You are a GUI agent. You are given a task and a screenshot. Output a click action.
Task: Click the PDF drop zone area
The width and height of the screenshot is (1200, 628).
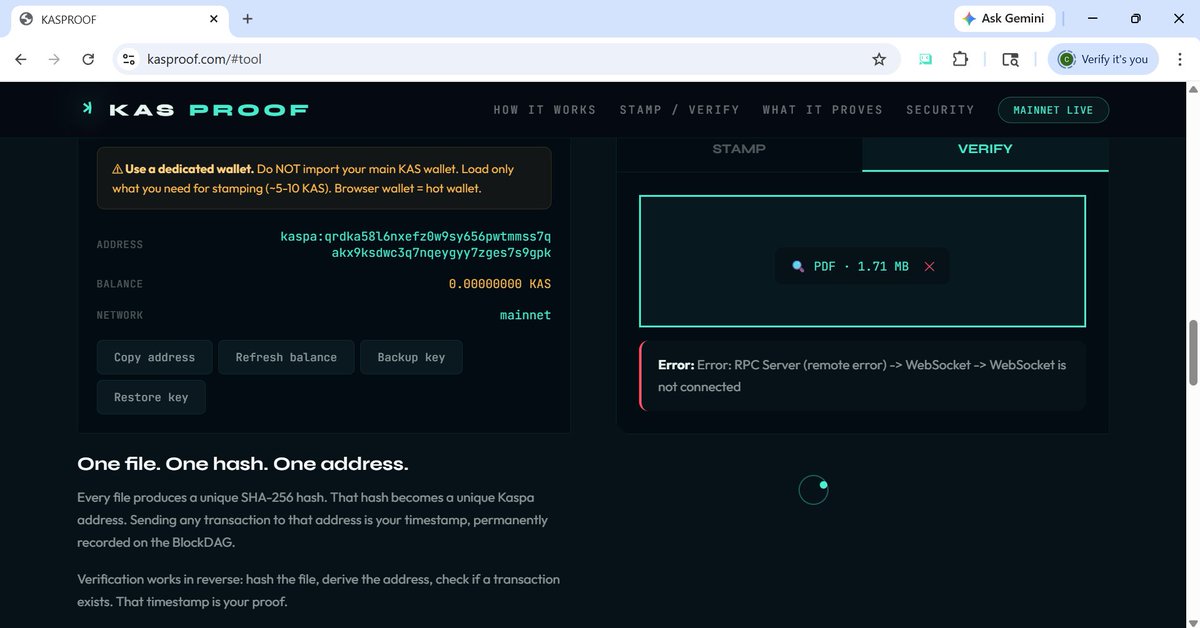862,261
